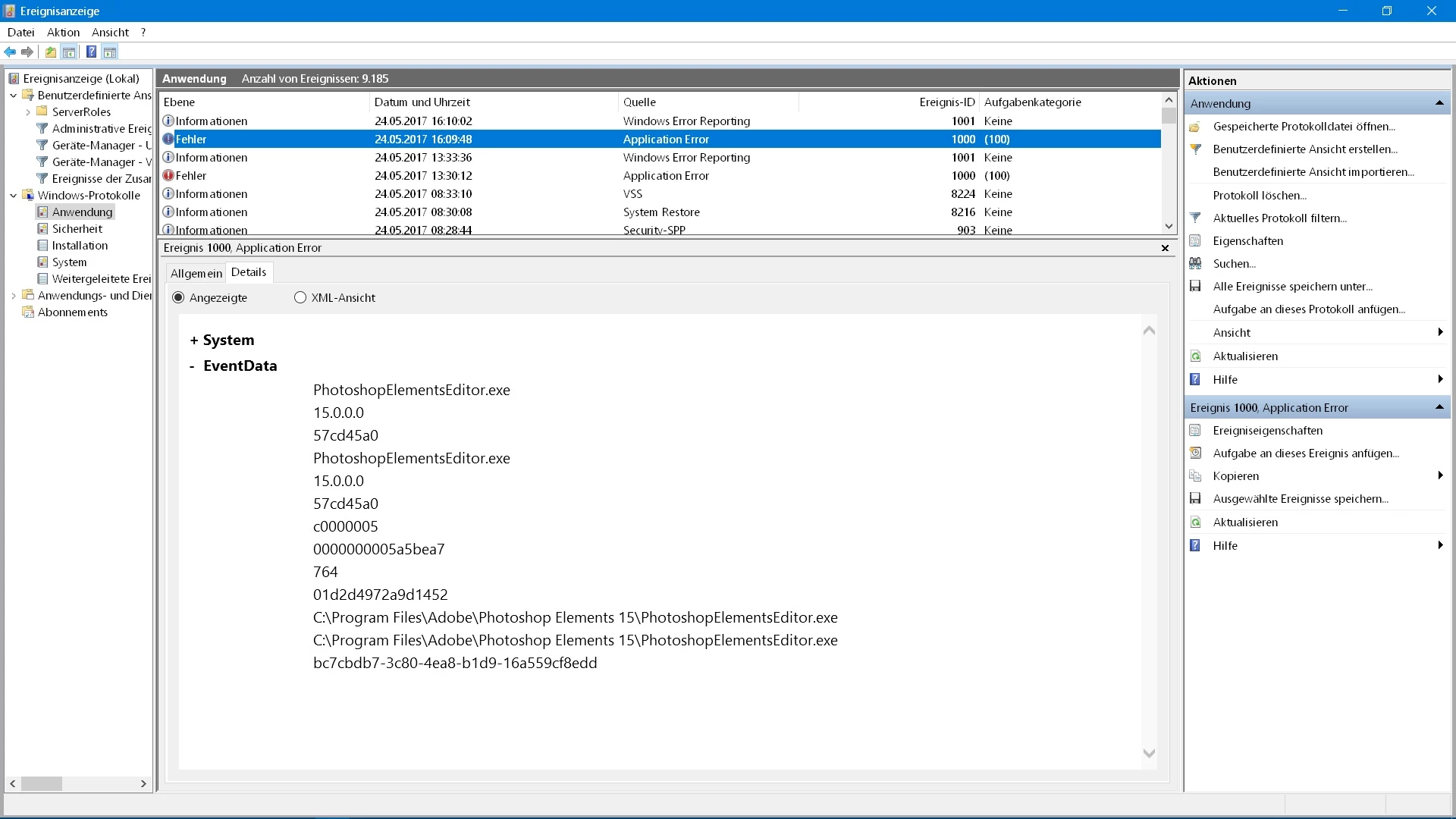
Task: Select the XML-Ansicht radio button
Action: point(300,297)
